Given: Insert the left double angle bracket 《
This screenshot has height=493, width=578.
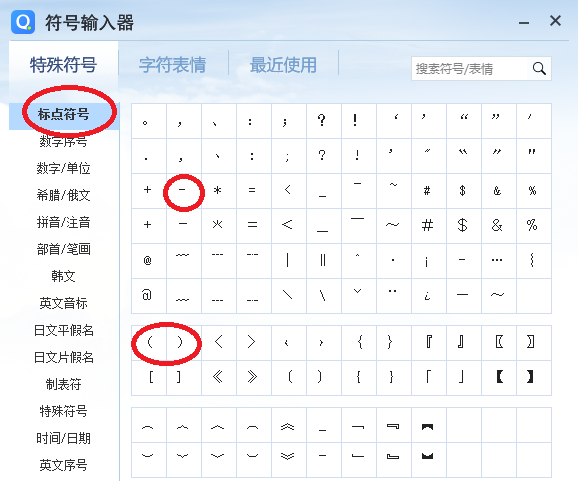Looking at the screenshot, I should (217, 377).
